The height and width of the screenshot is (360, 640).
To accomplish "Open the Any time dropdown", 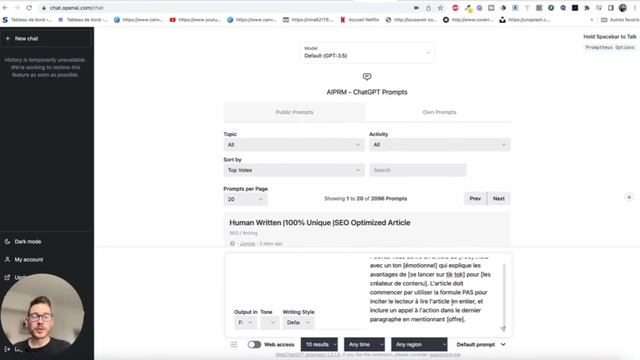I will coord(364,344).
